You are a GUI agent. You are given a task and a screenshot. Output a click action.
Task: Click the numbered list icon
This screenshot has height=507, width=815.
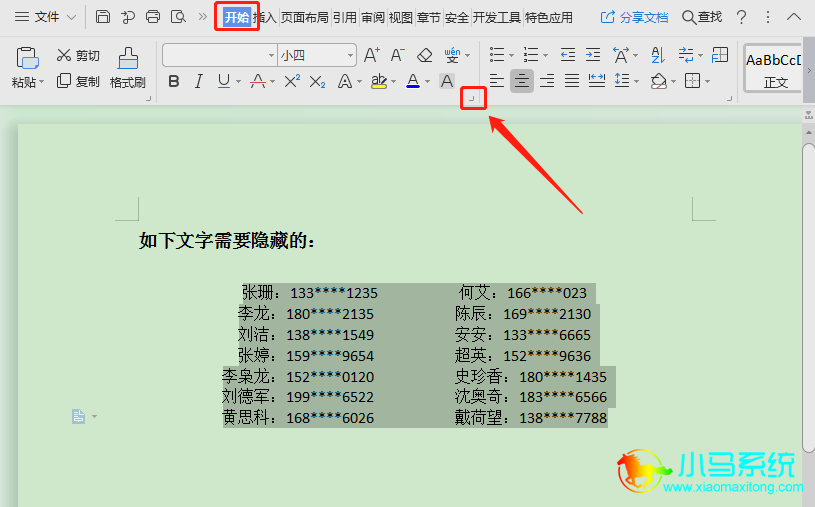click(531, 55)
